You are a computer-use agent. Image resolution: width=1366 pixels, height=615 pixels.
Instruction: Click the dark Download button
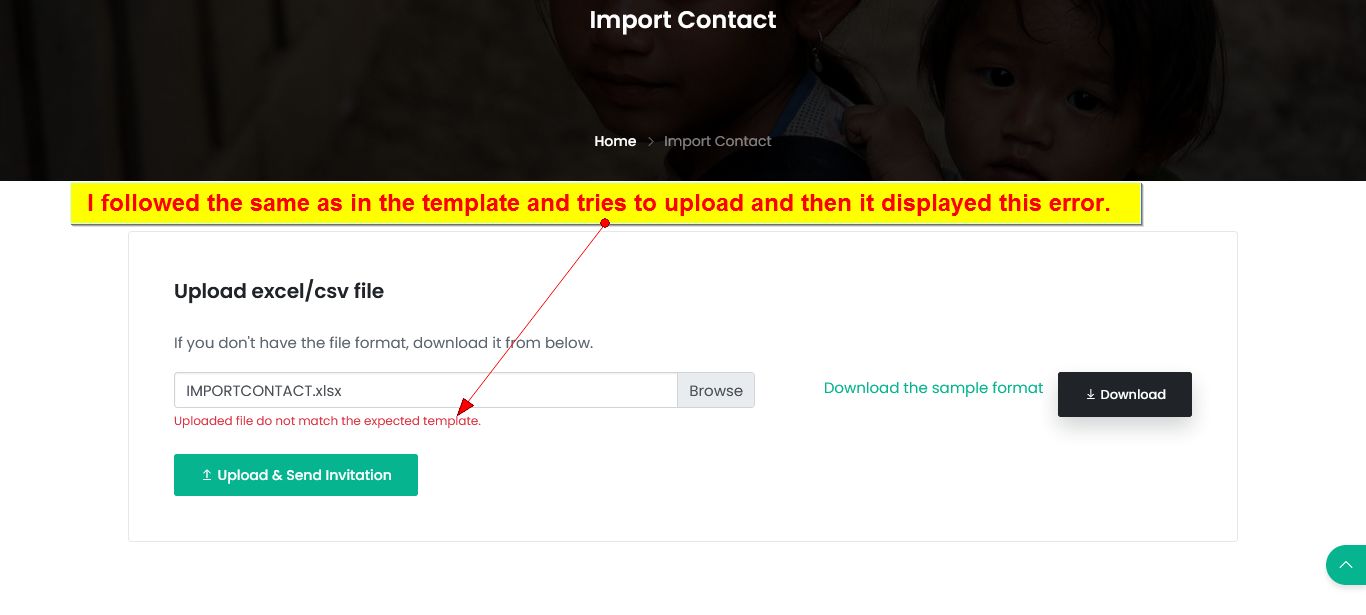click(x=1125, y=394)
